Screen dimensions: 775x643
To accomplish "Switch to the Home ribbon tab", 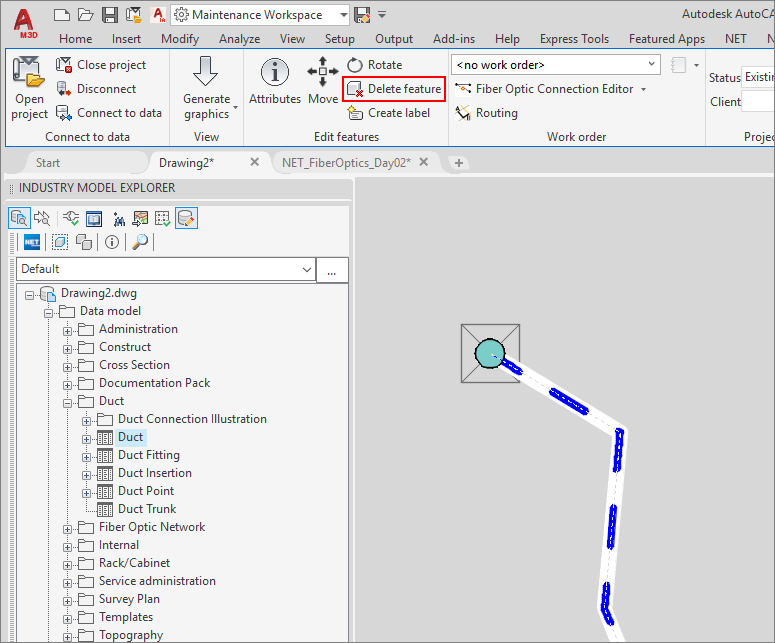I will (75, 39).
